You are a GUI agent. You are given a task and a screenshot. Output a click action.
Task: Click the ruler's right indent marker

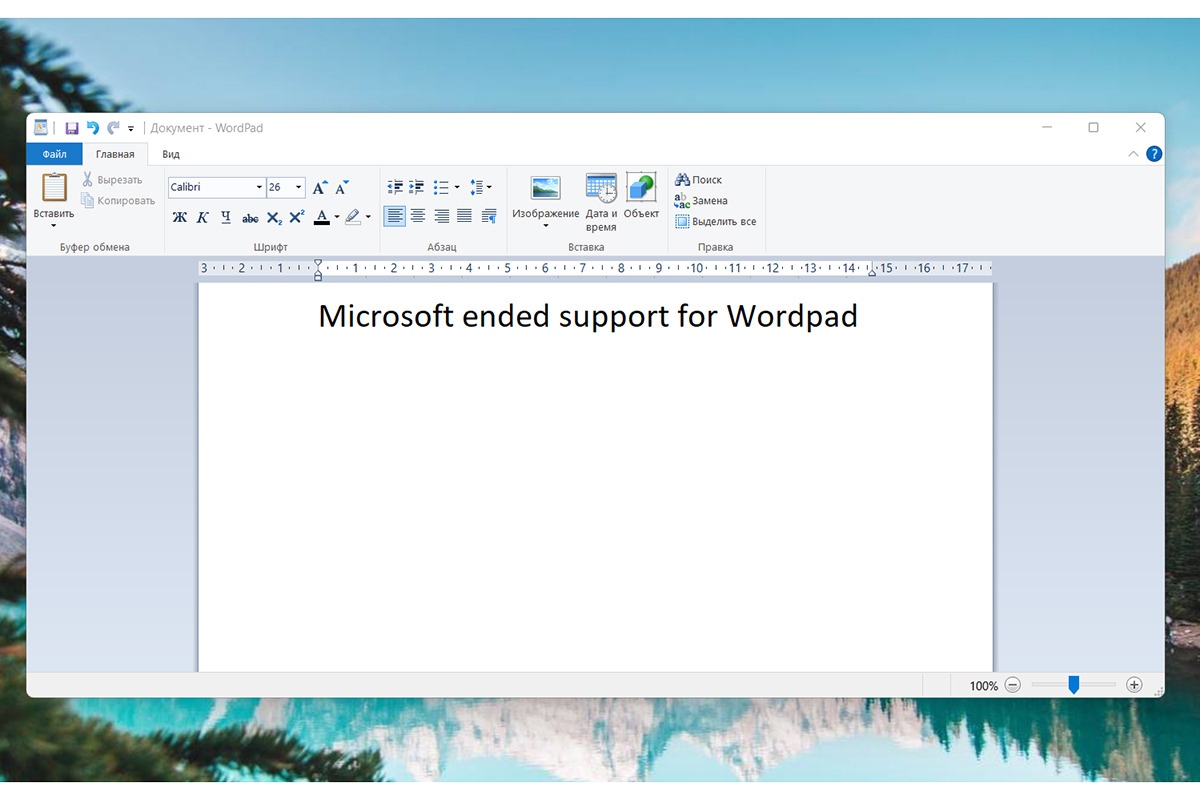[872, 272]
